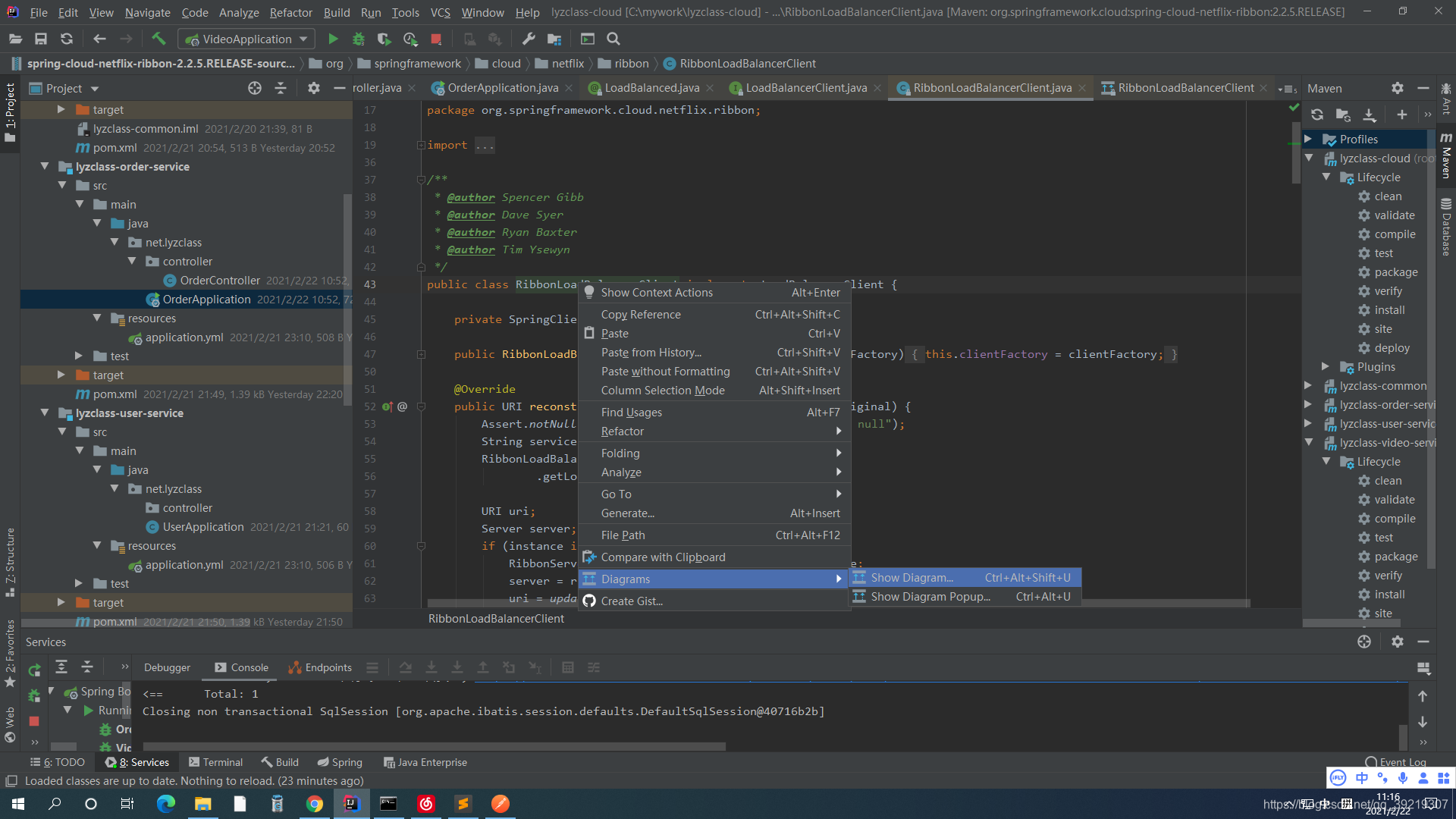Start debugging with the green bug icon

click(359, 39)
